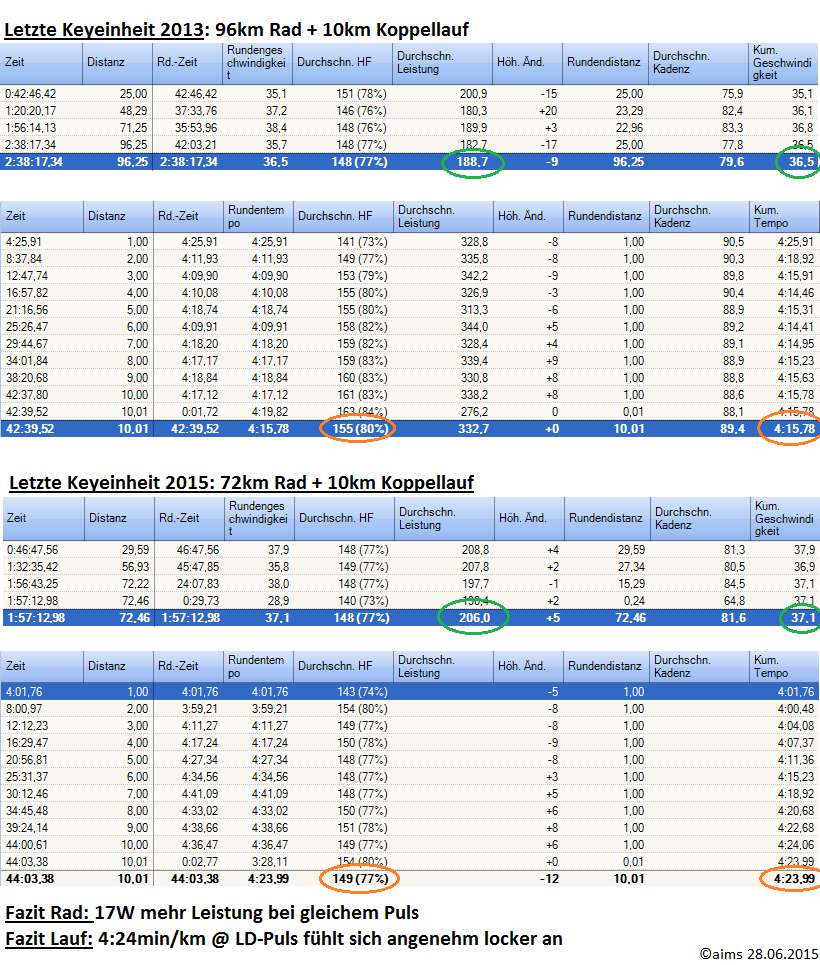Click the green-circled 36,5 speed total
Image resolution: width=820 pixels, height=965 pixels.
(x=800, y=161)
